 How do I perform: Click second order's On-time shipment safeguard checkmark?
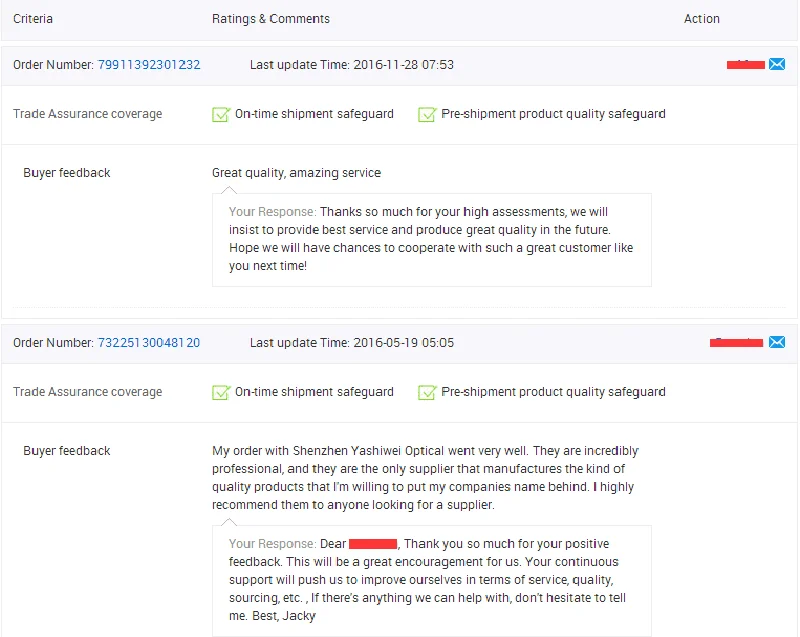(x=222, y=392)
